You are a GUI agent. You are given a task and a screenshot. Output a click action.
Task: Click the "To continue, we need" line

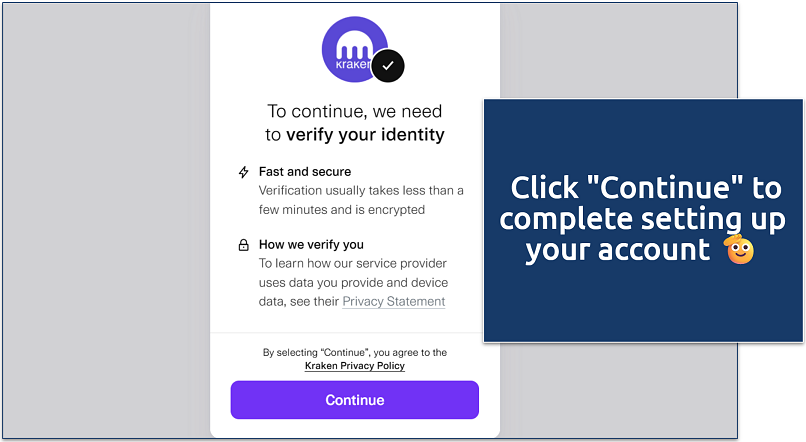click(354, 111)
